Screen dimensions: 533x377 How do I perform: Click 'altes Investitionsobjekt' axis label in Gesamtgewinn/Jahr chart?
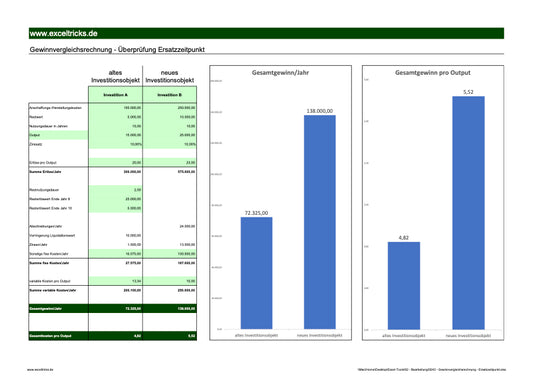click(x=256, y=335)
